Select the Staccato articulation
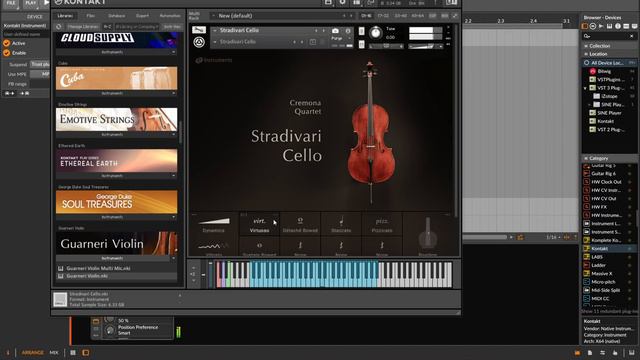Viewport: 640px width, 360px height. click(341, 224)
